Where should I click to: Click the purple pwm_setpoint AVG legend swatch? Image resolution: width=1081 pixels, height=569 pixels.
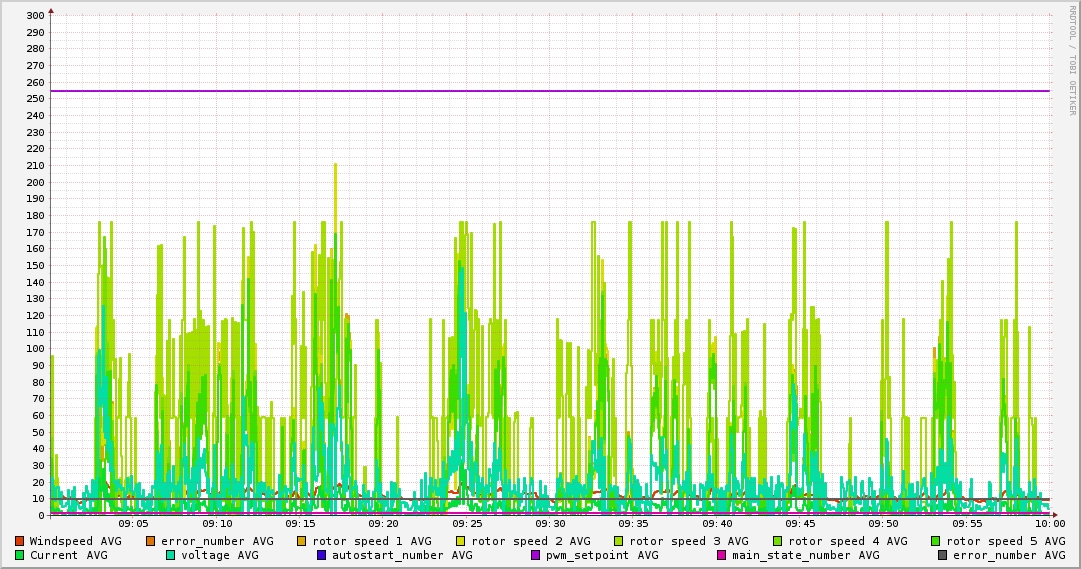pyautogui.click(x=536, y=555)
